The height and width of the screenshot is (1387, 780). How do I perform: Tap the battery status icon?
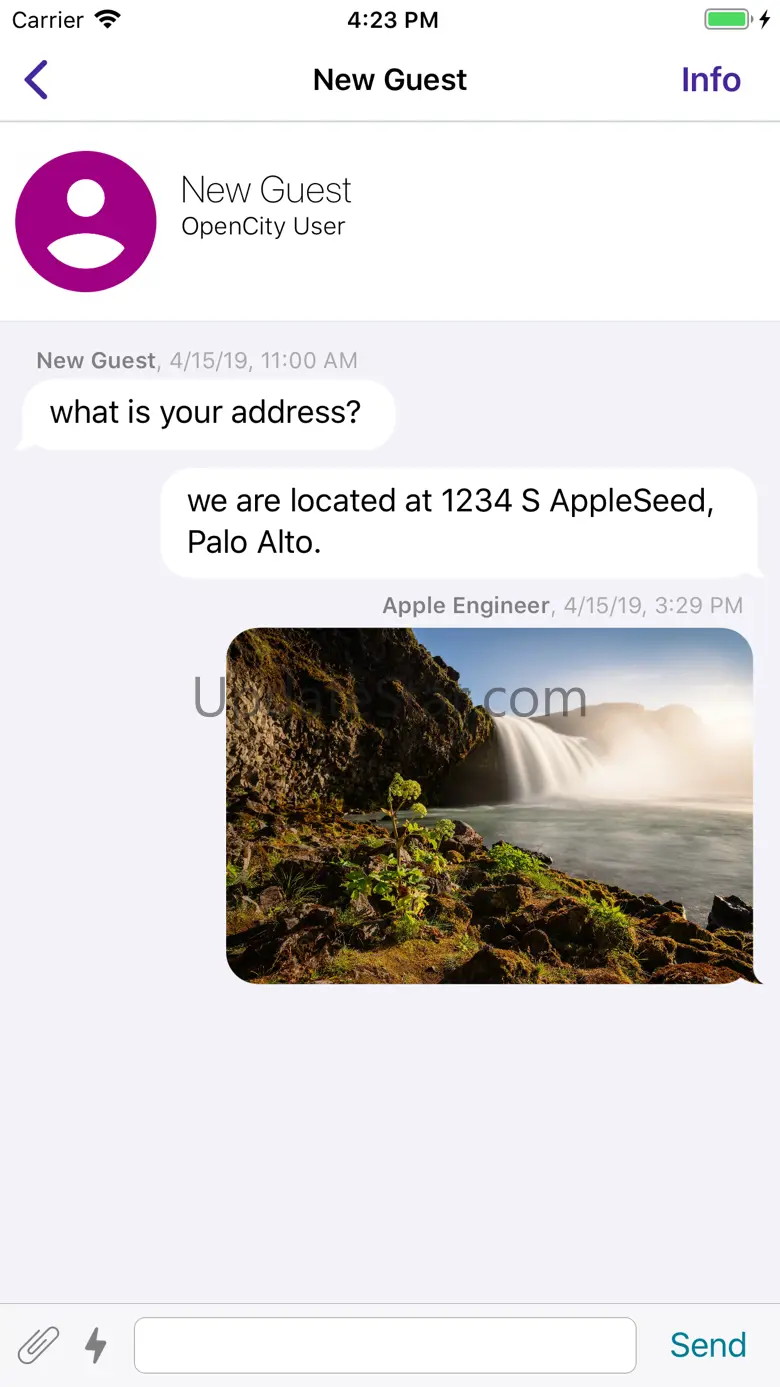click(x=728, y=20)
